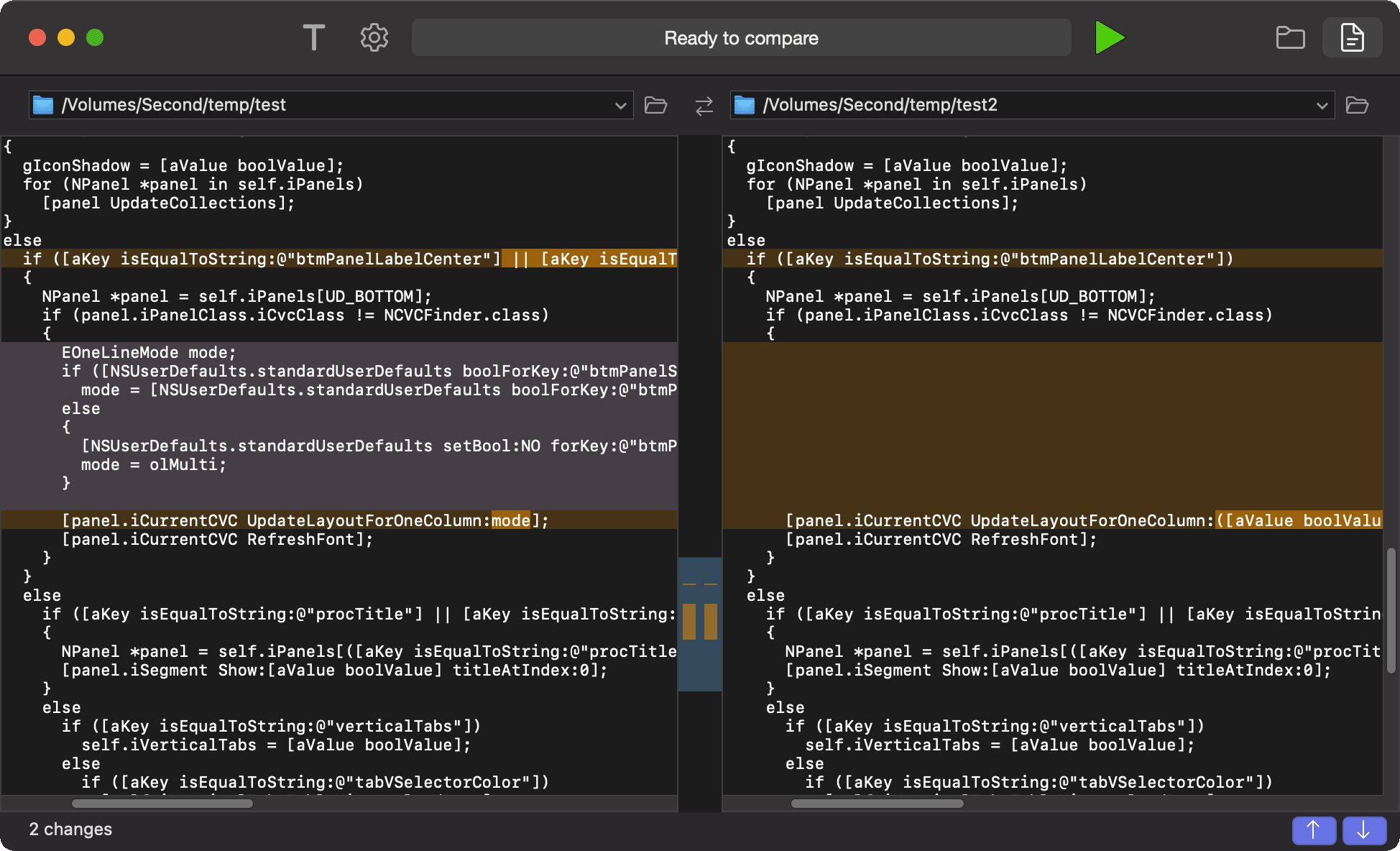Click right line with btmPanelLabelCenter condition
The image size is (1400, 851).
point(1052,259)
